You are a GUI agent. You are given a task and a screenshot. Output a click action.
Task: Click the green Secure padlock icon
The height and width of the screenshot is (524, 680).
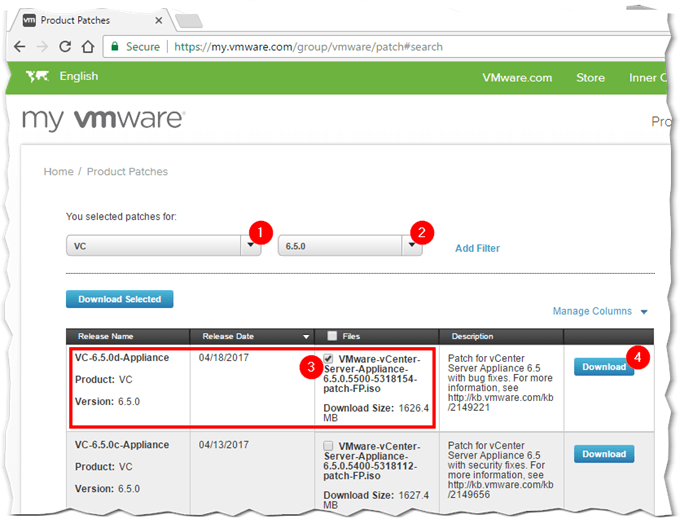click(x=115, y=46)
